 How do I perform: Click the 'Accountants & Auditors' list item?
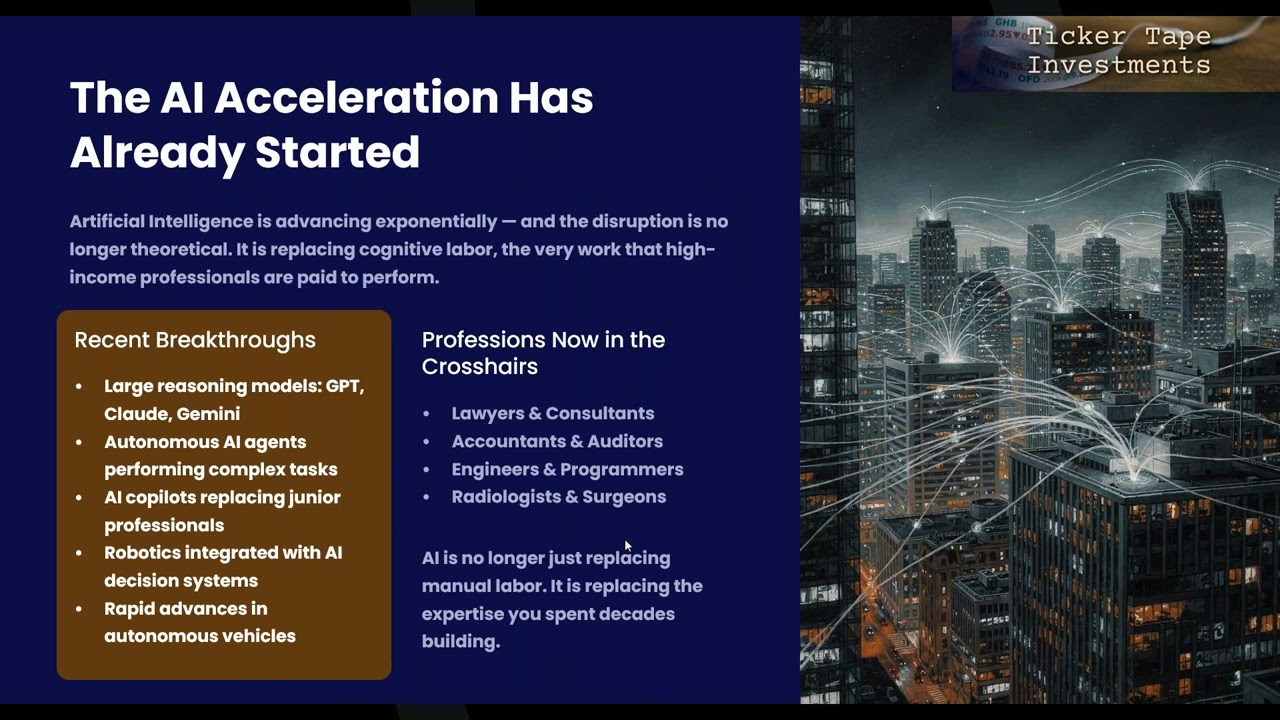click(x=557, y=441)
